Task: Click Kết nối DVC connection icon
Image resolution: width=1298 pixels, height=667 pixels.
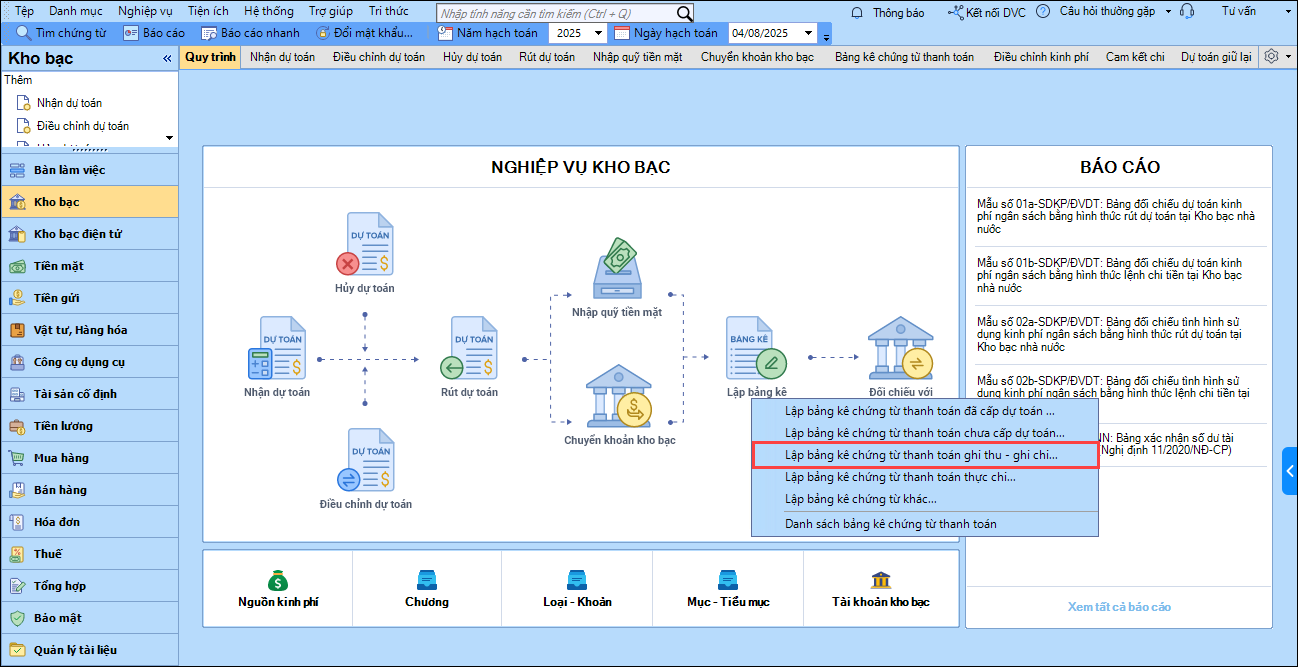Action: [955, 12]
